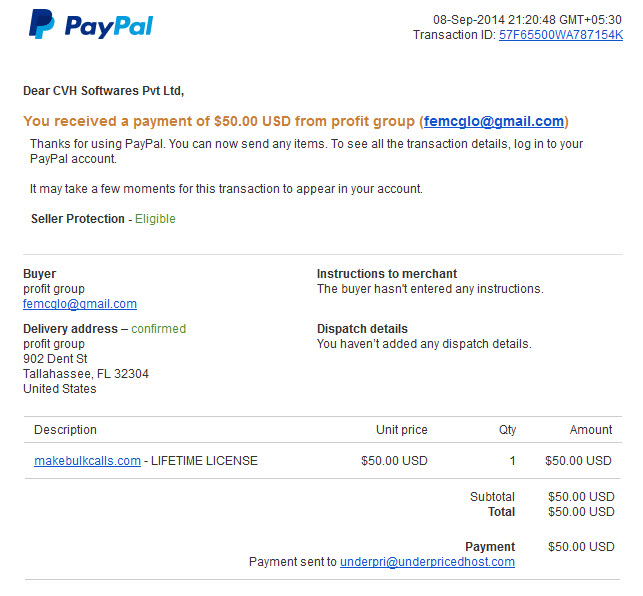This screenshot has height=596, width=643.
Task: Click the Dispatch details heading
Action: pos(362,329)
